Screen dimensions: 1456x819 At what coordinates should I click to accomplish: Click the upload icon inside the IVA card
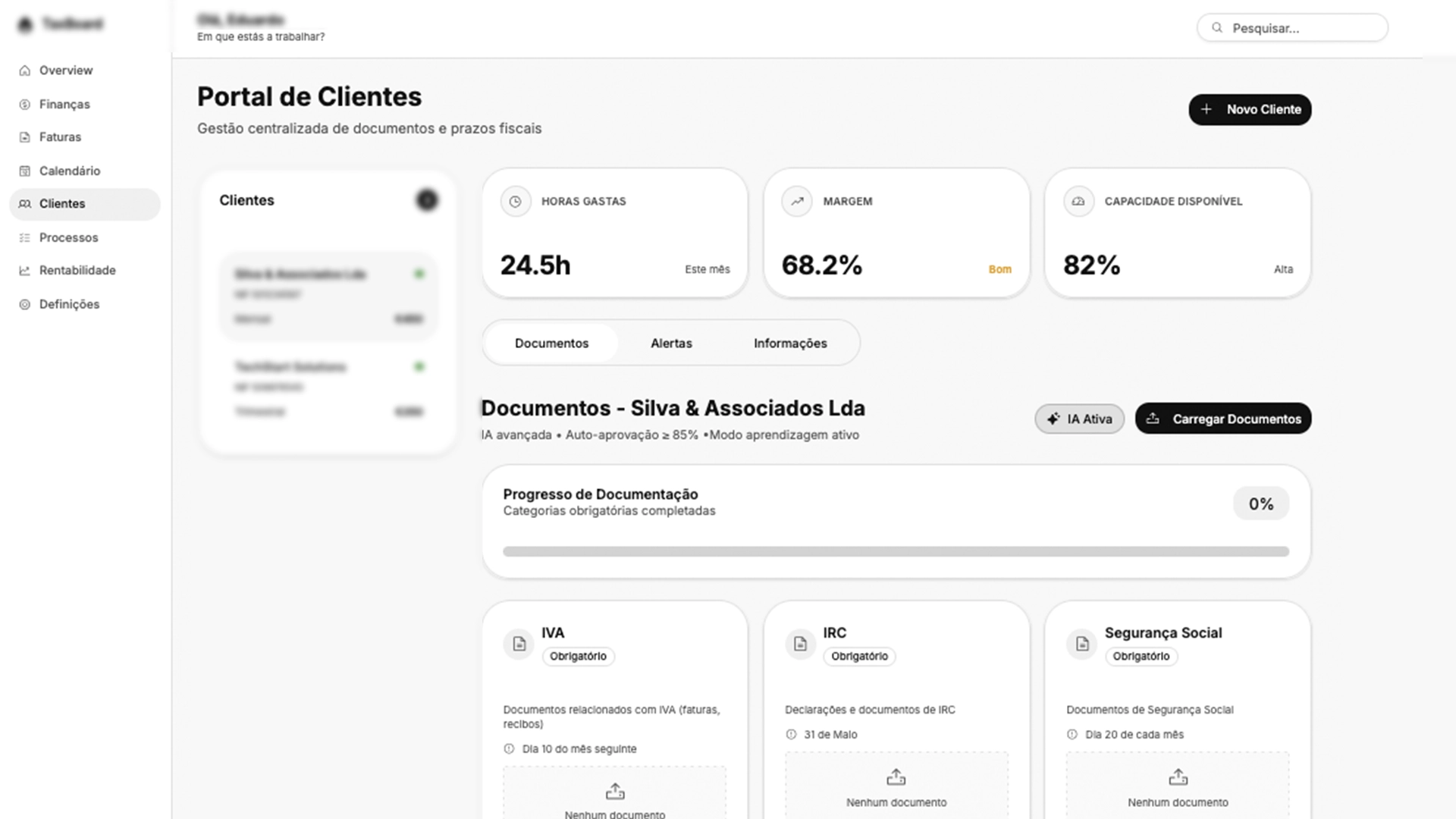click(x=614, y=791)
